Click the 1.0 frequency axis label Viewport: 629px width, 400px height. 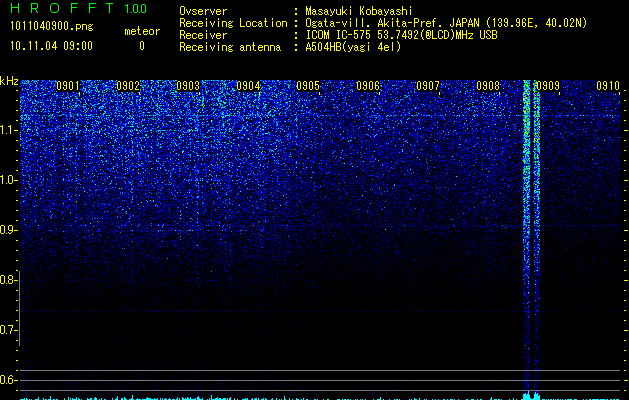[x=7, y=180]
